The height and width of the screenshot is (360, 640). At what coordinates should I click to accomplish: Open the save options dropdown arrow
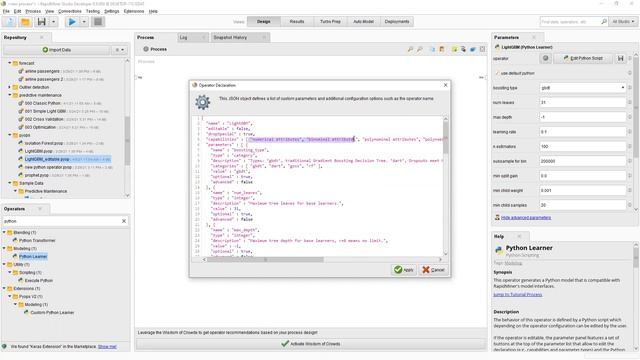click(x=53, y=22)
